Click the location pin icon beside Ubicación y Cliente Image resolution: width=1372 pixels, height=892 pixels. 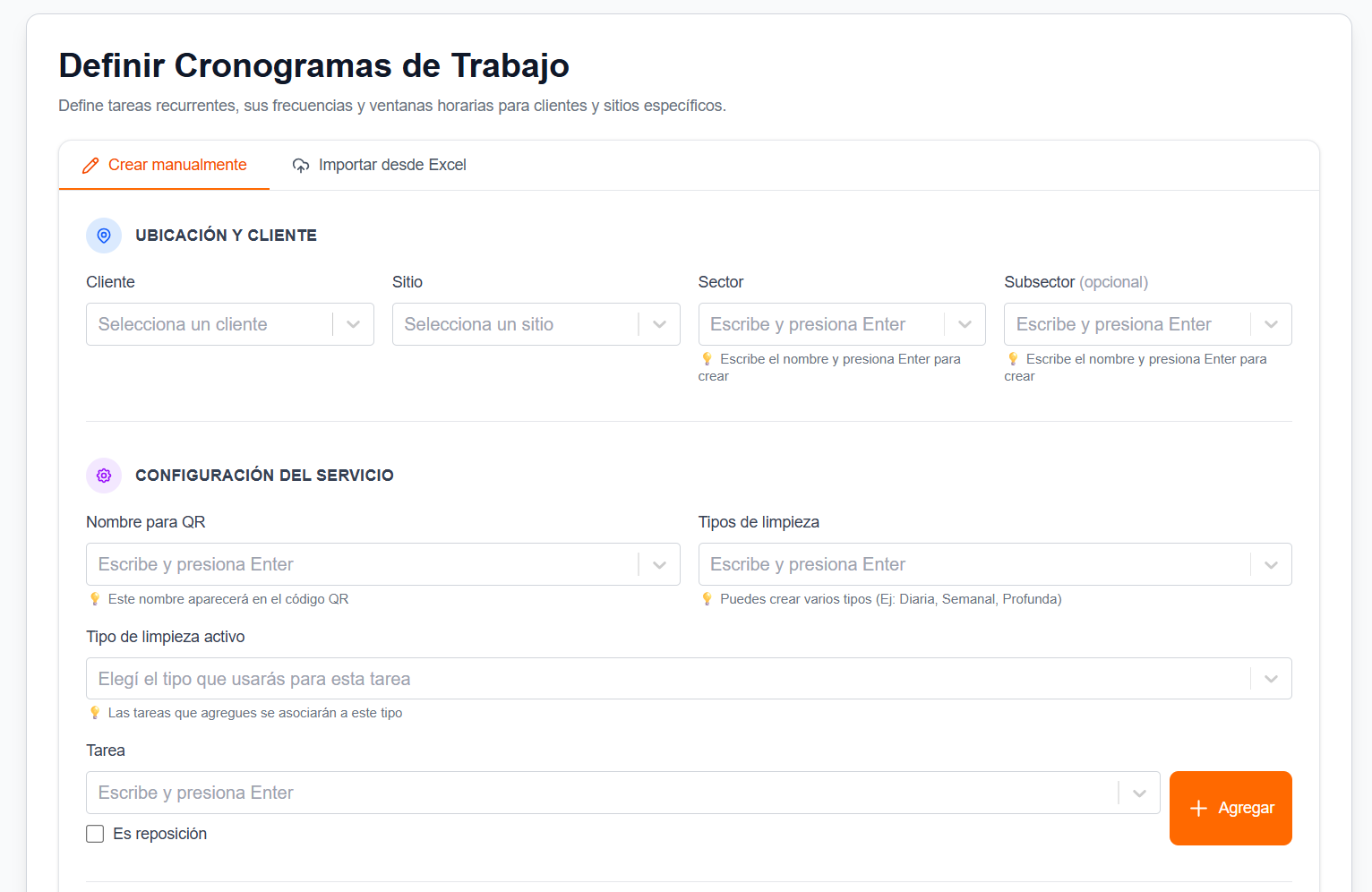[x=104, y=236]
